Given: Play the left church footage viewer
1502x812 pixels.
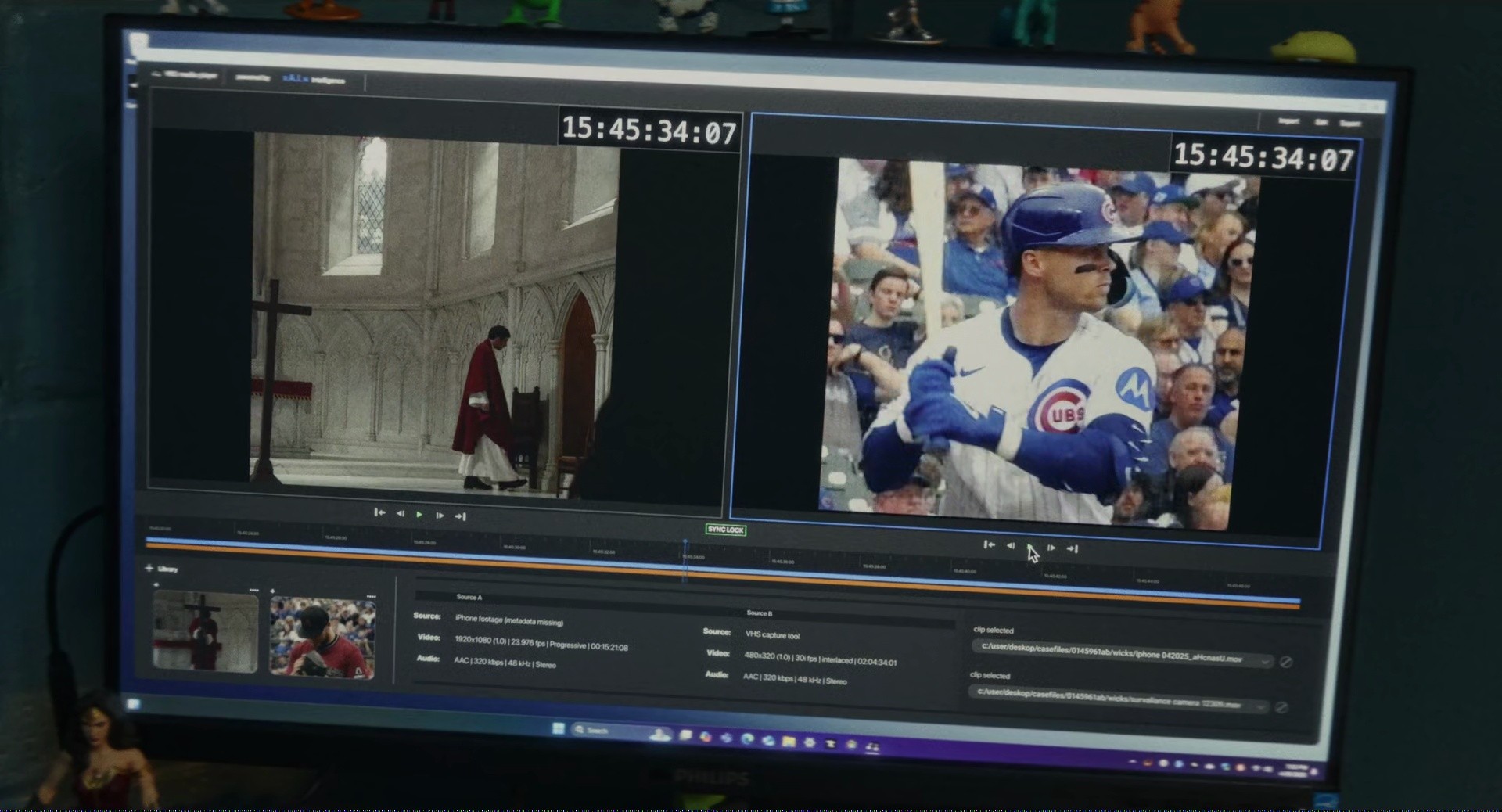Looking at the screenshot, I should pos(419,515).
